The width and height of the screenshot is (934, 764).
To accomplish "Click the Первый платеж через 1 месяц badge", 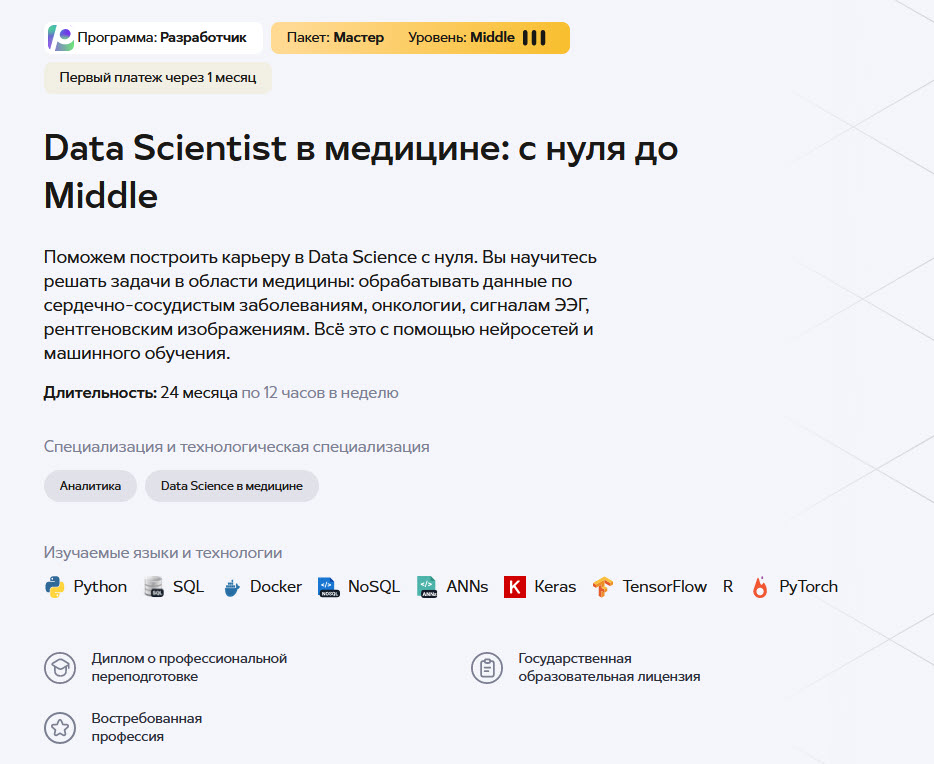I will [x=157, y=78].
